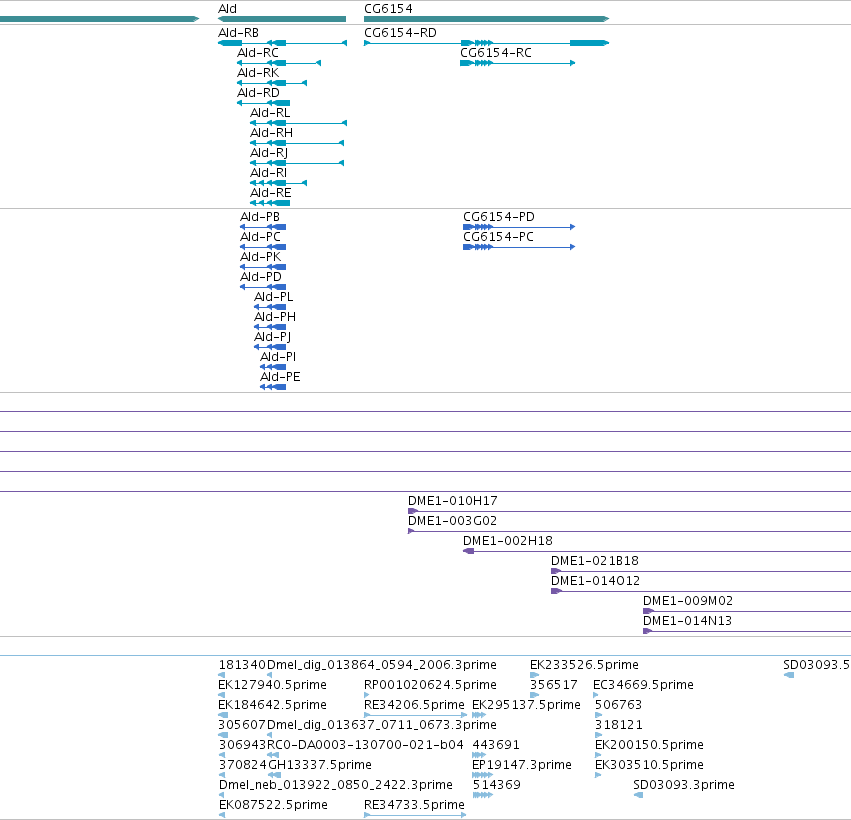Click the EK303510.5prime EST label
The width and height of the screenshot is (851, 820).
coord(649,765)
